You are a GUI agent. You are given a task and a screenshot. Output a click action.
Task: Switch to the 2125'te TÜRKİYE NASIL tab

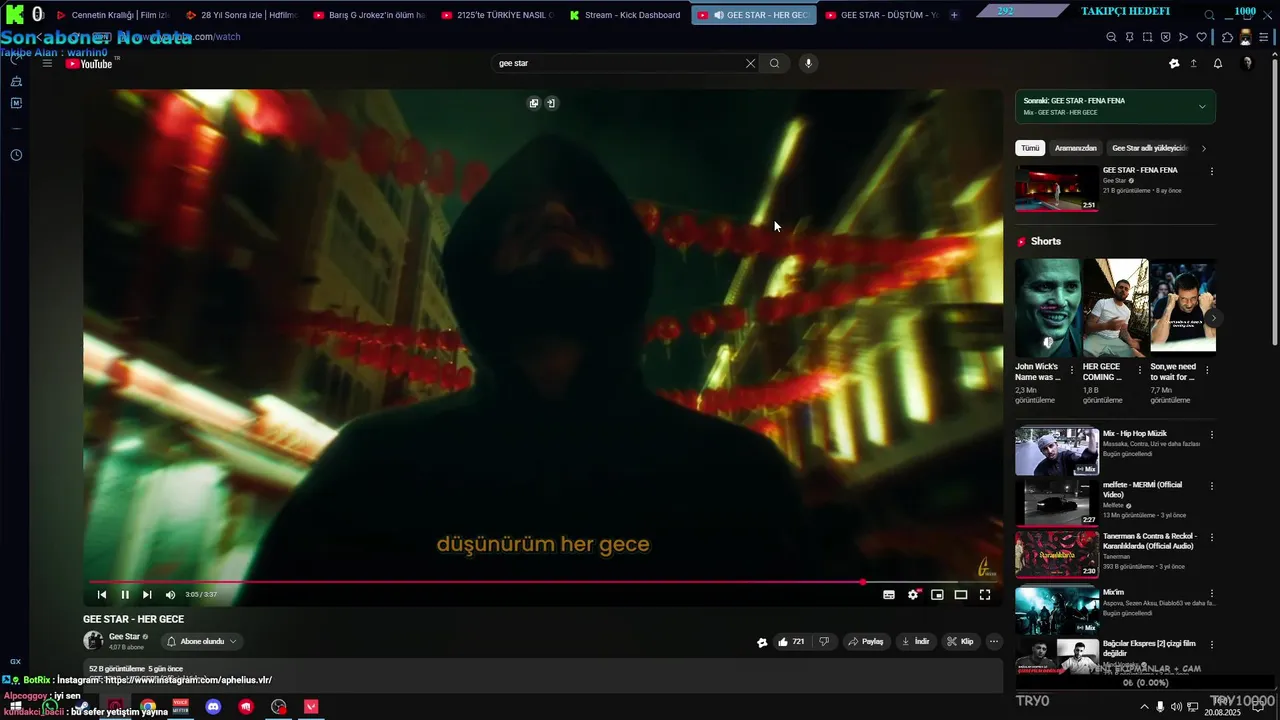(x=497, y=15)
